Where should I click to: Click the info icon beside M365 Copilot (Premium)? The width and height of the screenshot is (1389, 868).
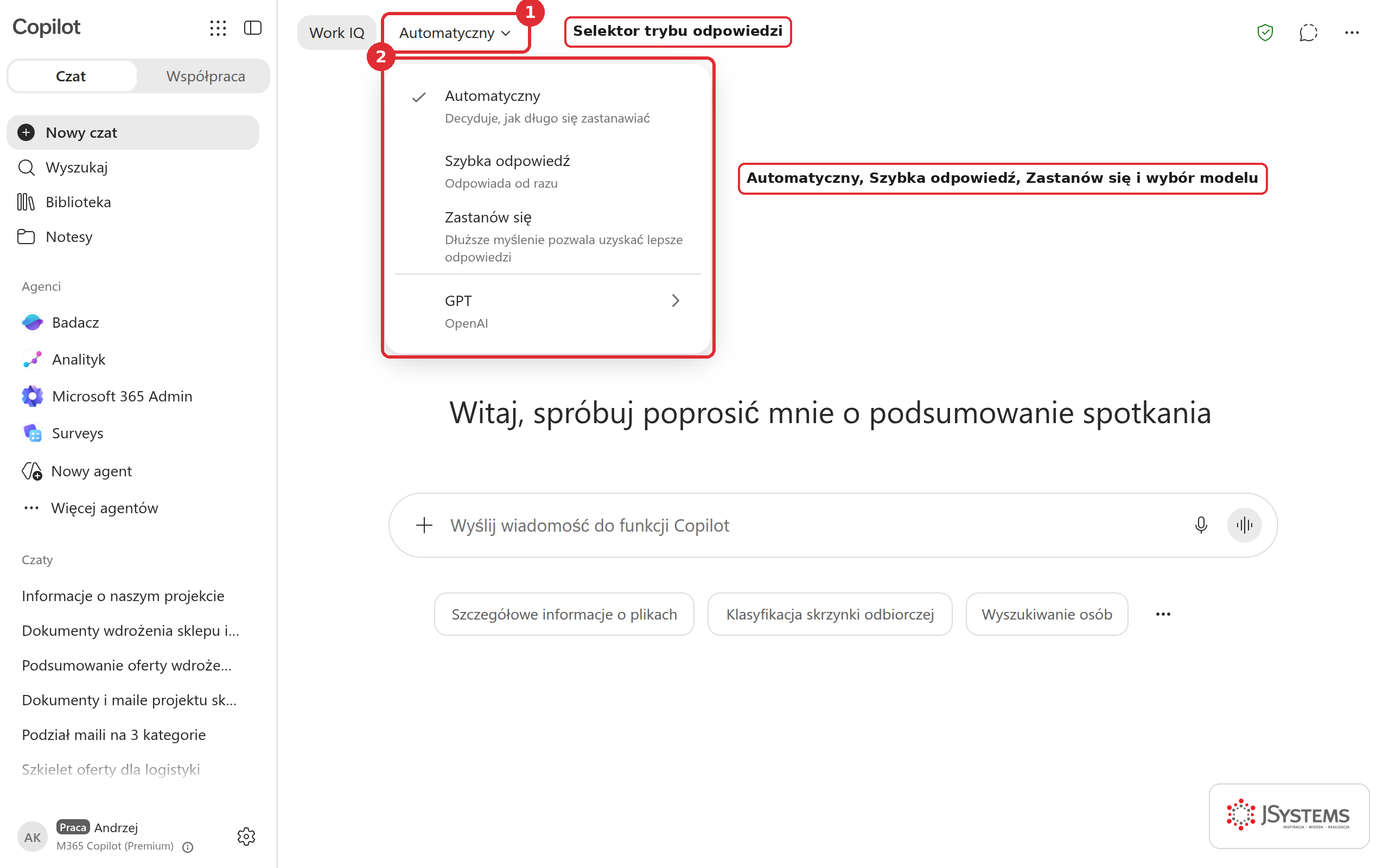[188, 847]
